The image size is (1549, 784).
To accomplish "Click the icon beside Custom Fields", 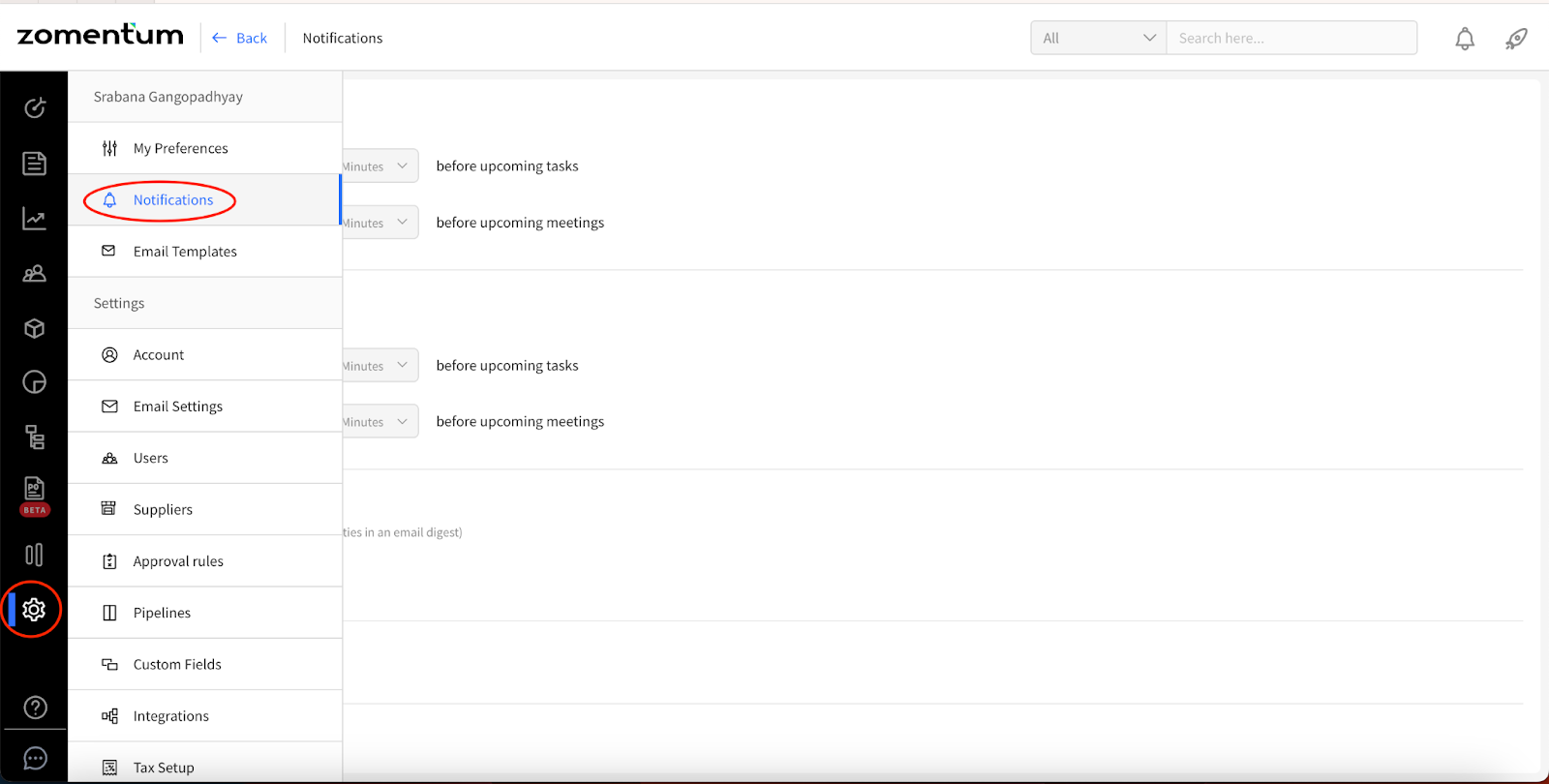I will tap(109, 664).
